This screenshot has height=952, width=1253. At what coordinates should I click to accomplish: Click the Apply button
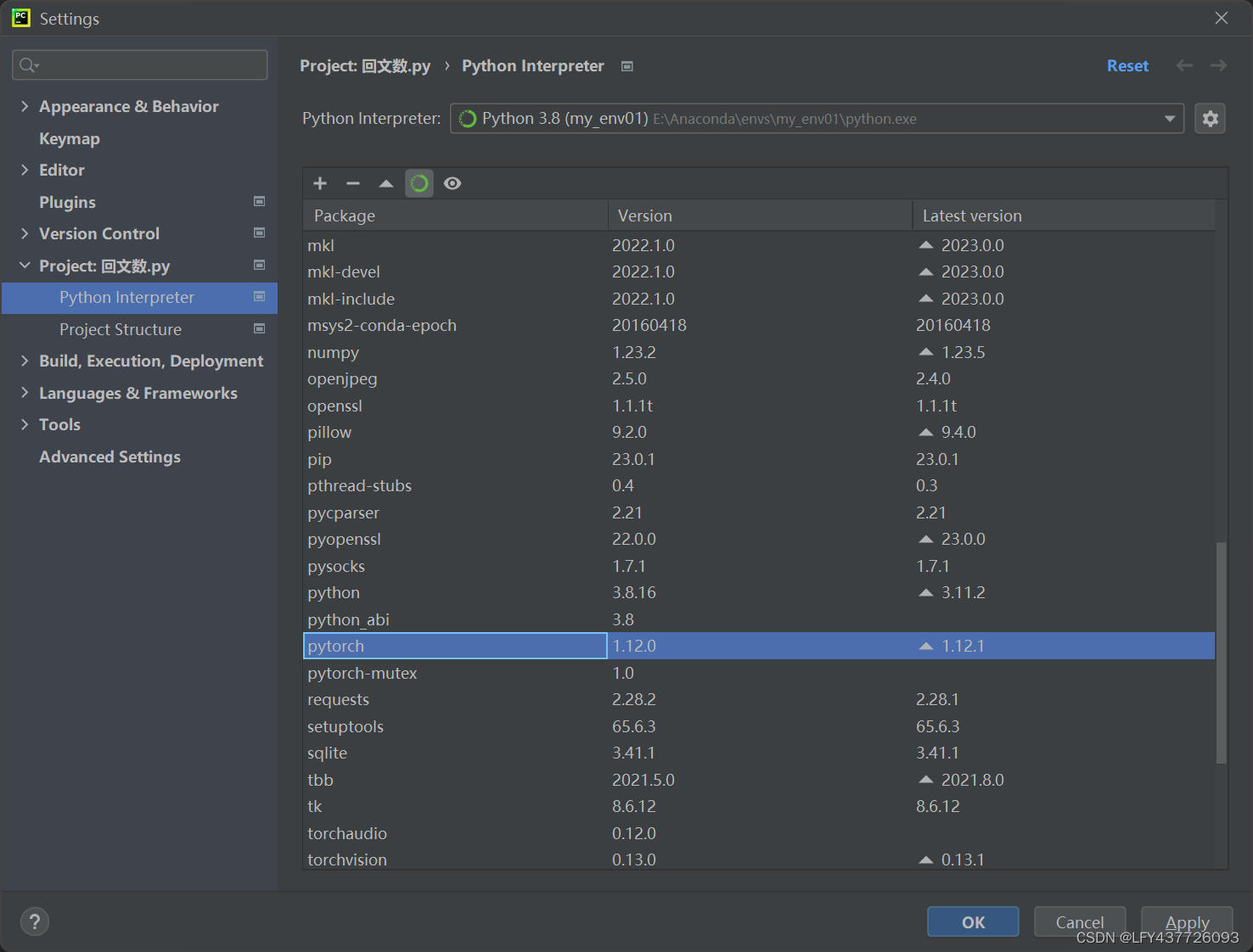coord(1187,921)
